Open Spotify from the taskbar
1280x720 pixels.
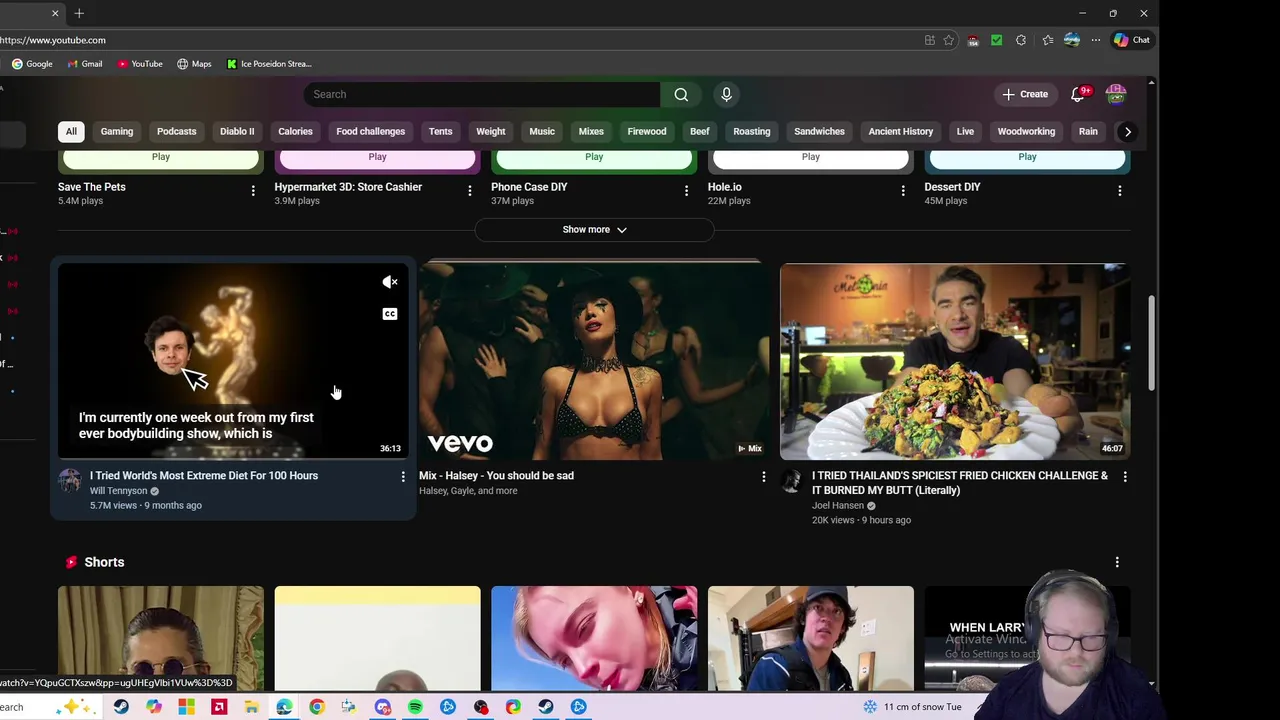pos(415,707)
